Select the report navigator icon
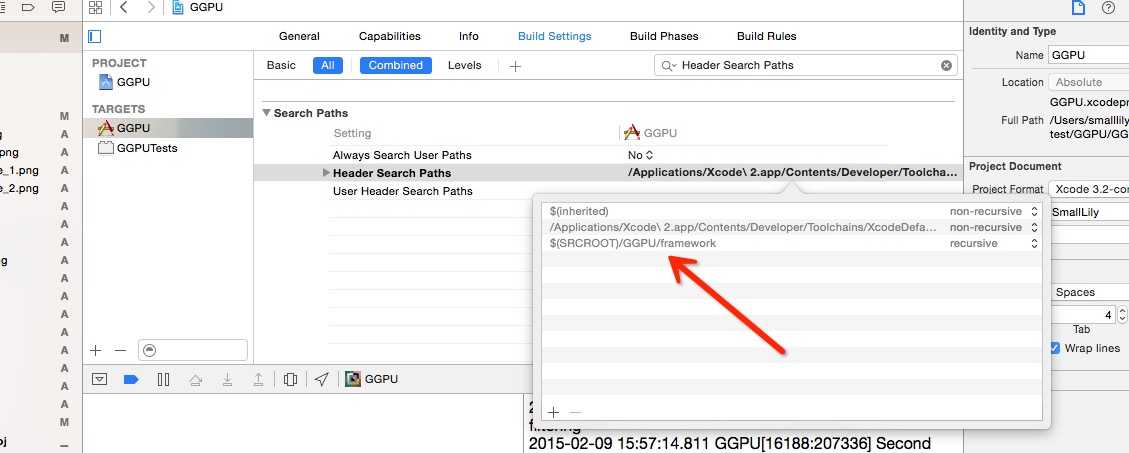1129x453 pixels. click(x=58, y=7)
